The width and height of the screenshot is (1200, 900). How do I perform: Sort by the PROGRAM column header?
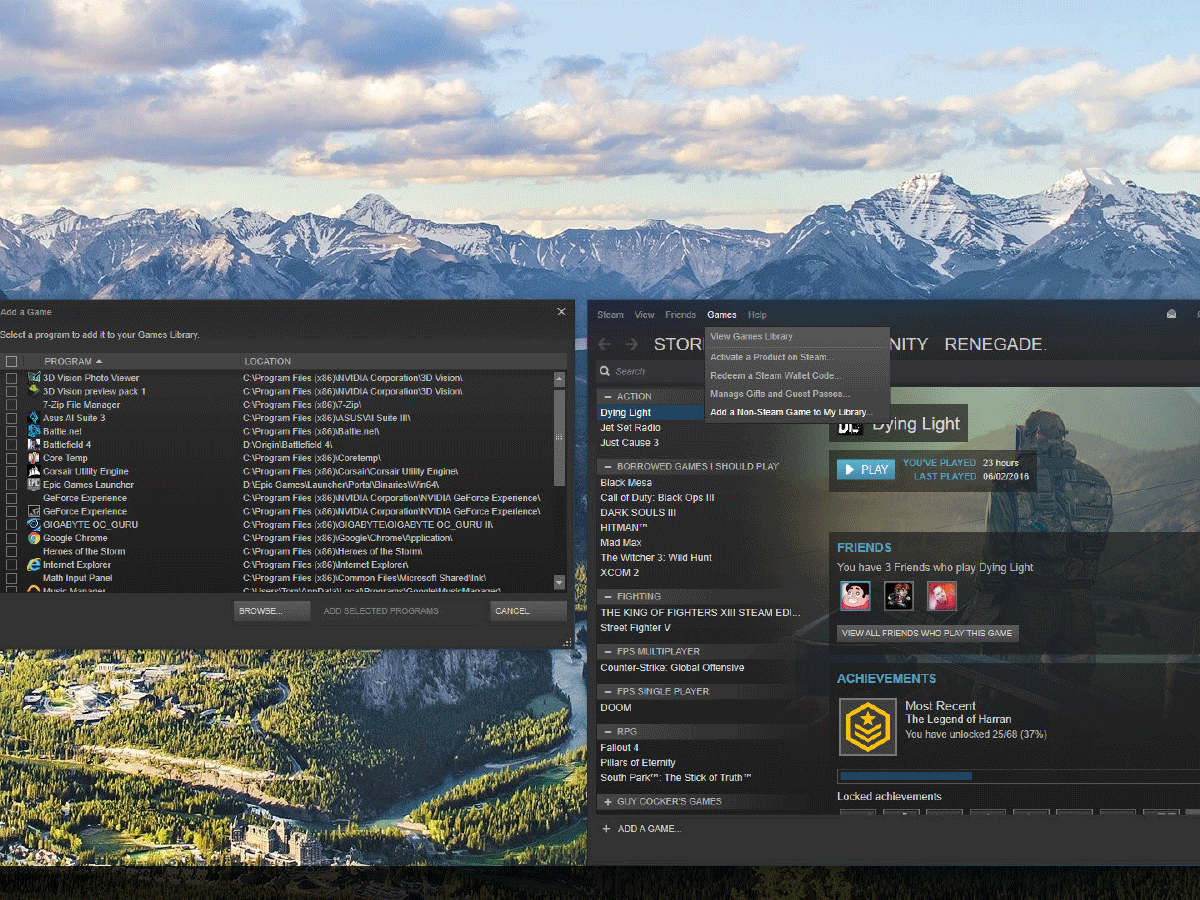coord(73,361)
